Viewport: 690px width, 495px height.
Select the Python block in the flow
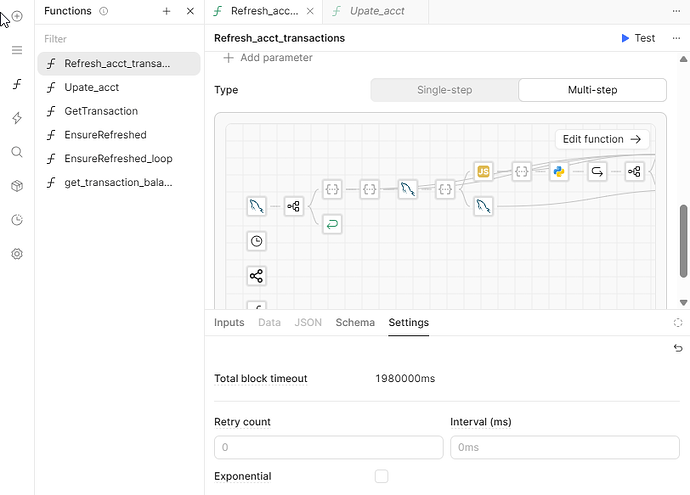pyautogui.click(x=558, y=172)
